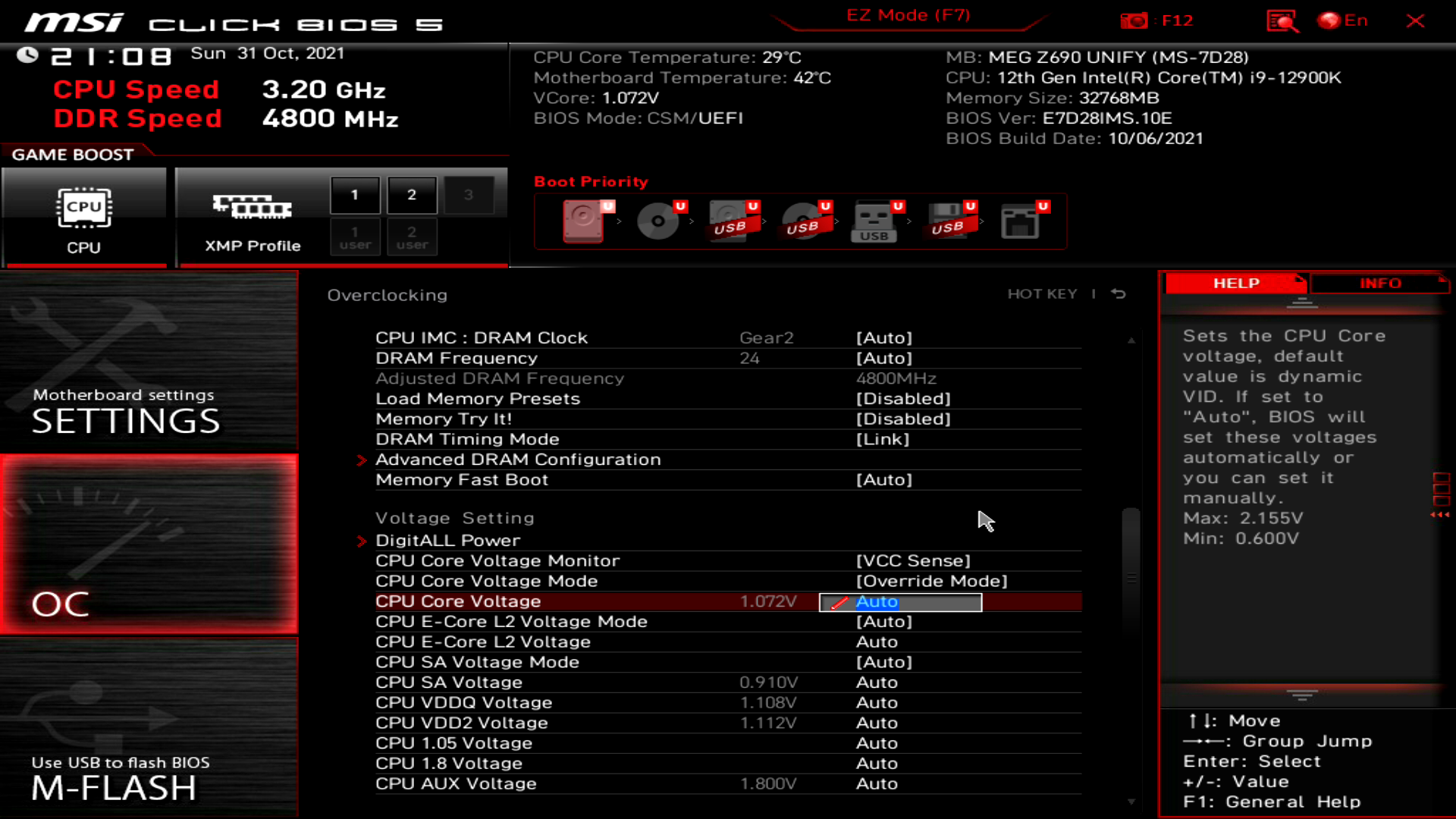
Task: Click the HOT KEY label
Action: tap(1042, 294)
